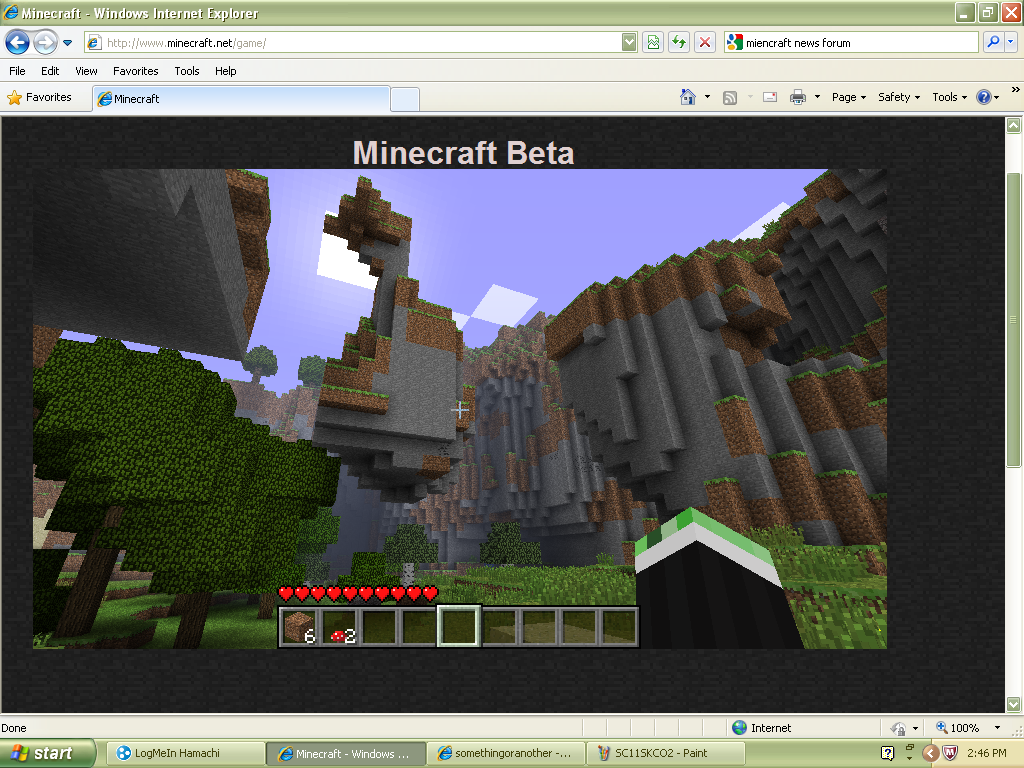Expand the address bar URL history dropdown
The image size is (1024, 768).
click(x=629, y=43)
